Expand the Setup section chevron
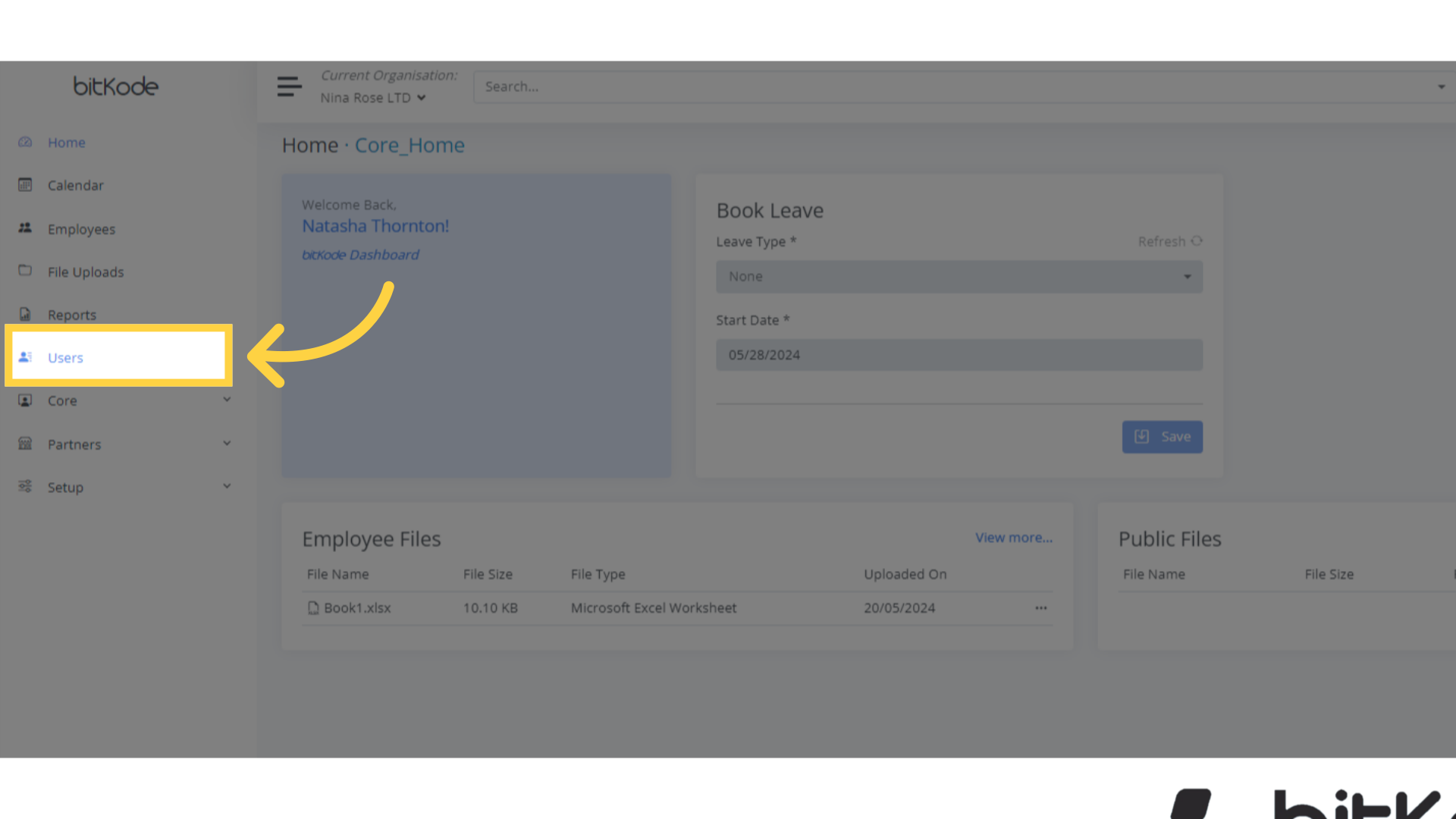The image size is (1456, 819). [227, 486]
